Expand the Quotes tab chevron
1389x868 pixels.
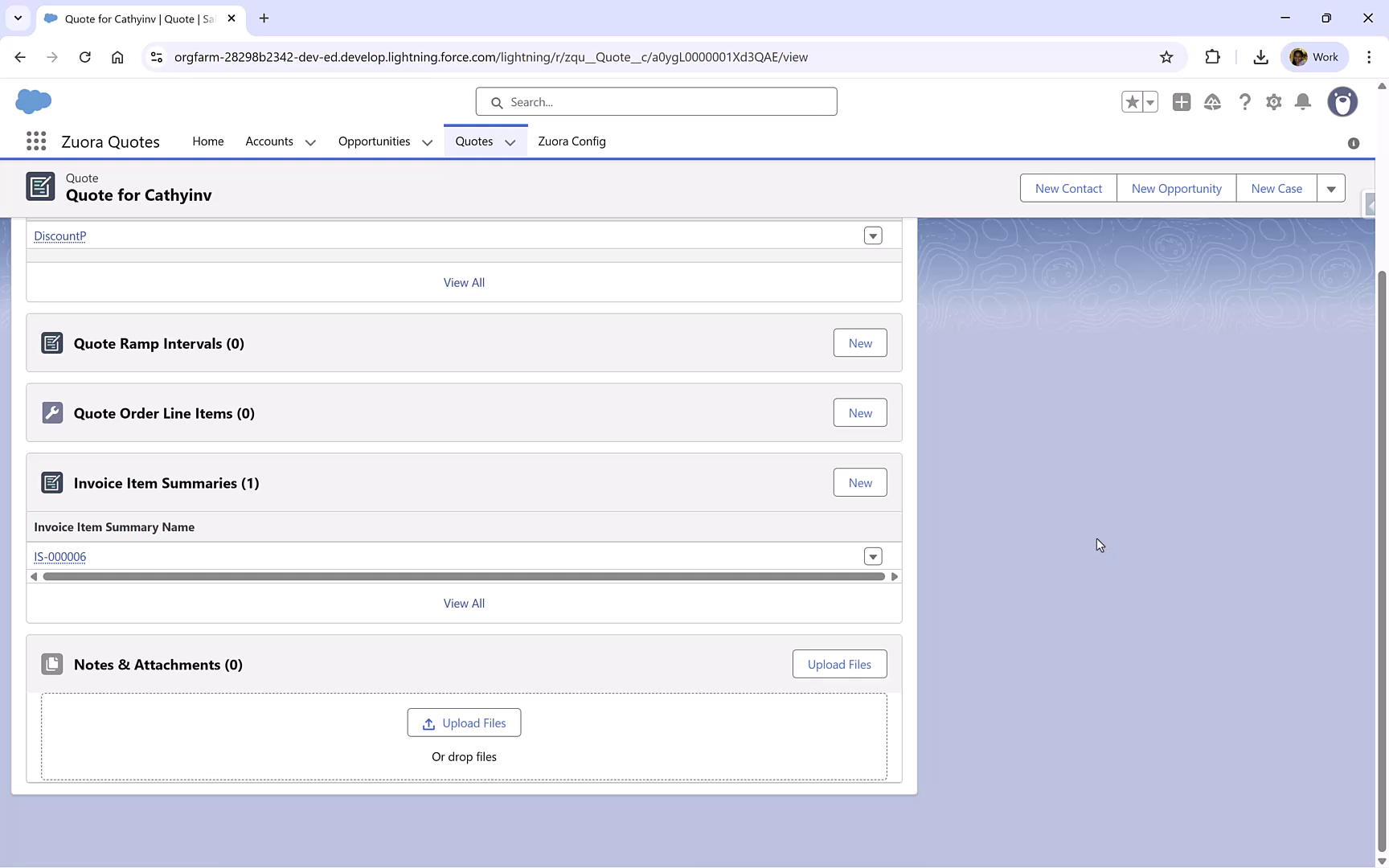510,142
